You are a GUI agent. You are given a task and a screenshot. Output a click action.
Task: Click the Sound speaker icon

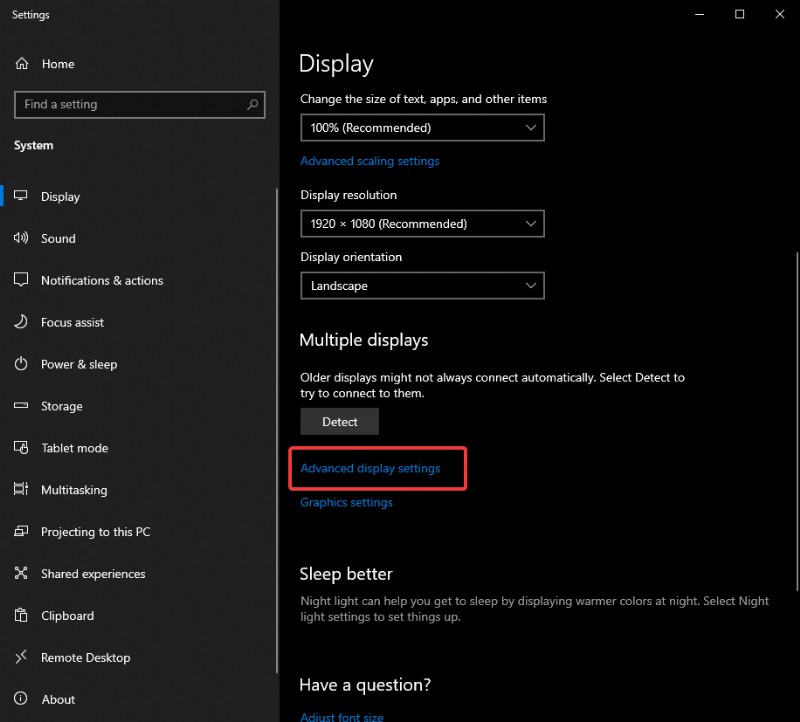[x=21, y=239]
